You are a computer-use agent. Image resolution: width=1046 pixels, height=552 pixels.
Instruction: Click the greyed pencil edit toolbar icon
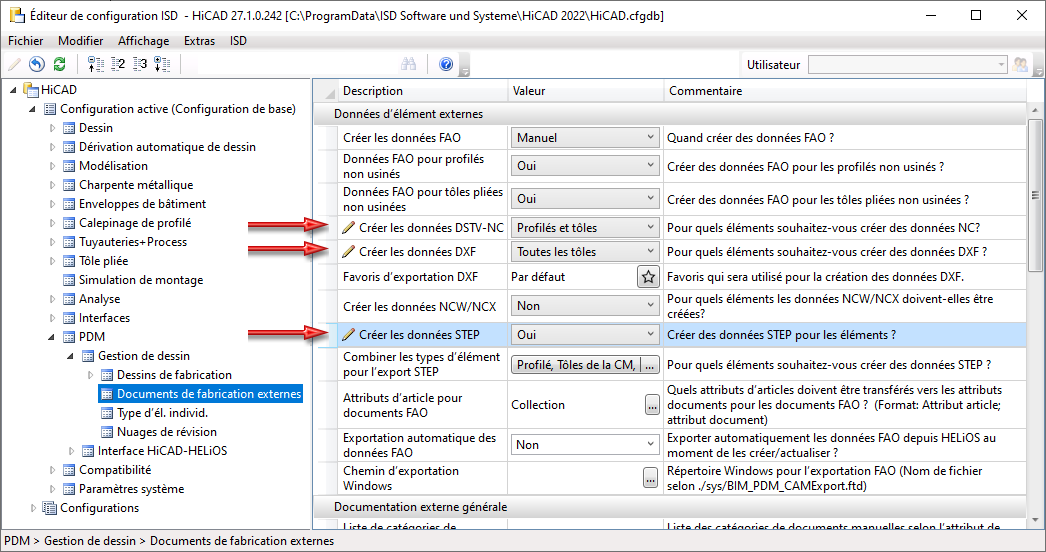coord(14,64)
